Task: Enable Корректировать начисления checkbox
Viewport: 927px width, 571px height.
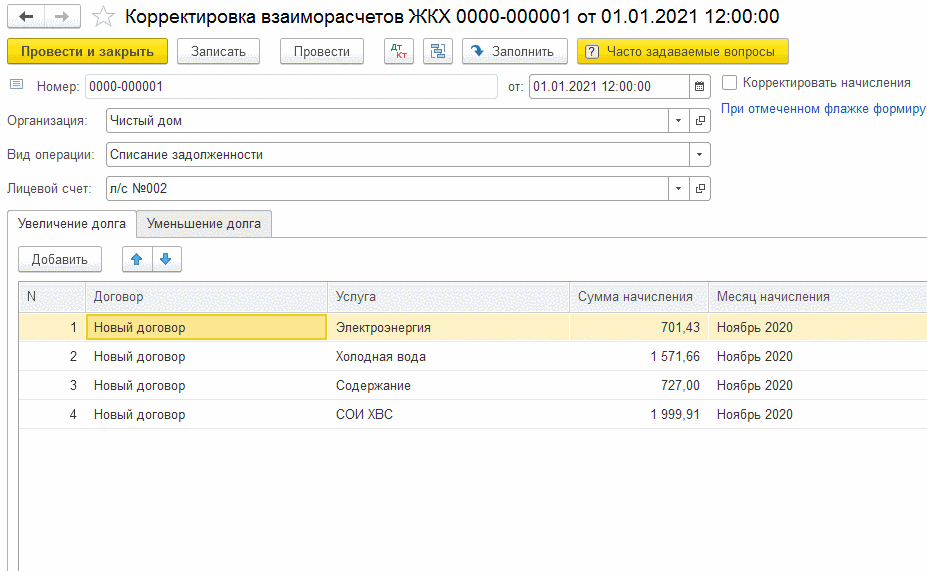Action: [x=730, y=83]
